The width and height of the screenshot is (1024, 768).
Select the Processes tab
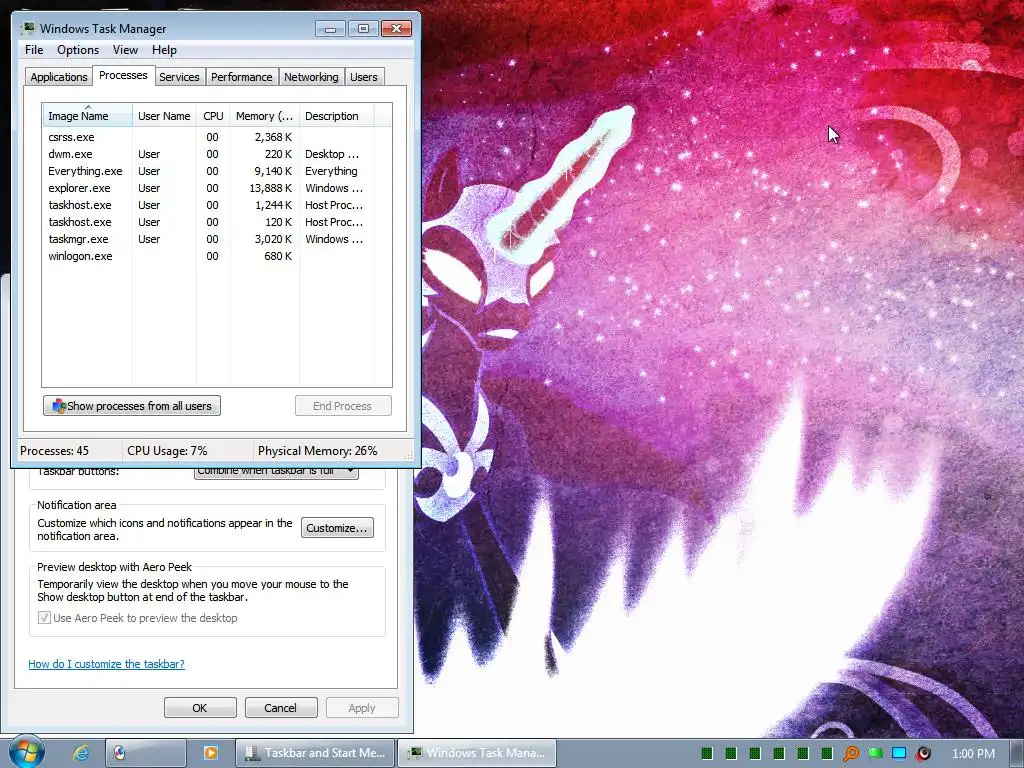pyautogui.click(x=123, y=76)
